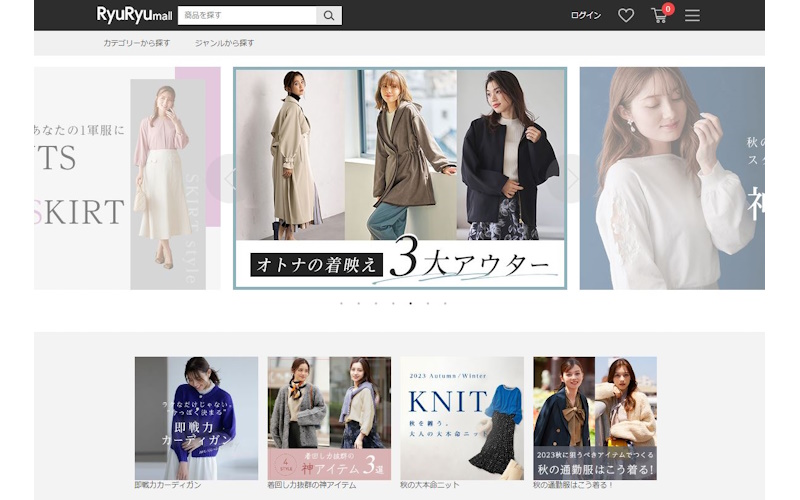This screenshot has width=800, height=500.
Task: Click the ログイン link
Action: [x=586, y=16]
